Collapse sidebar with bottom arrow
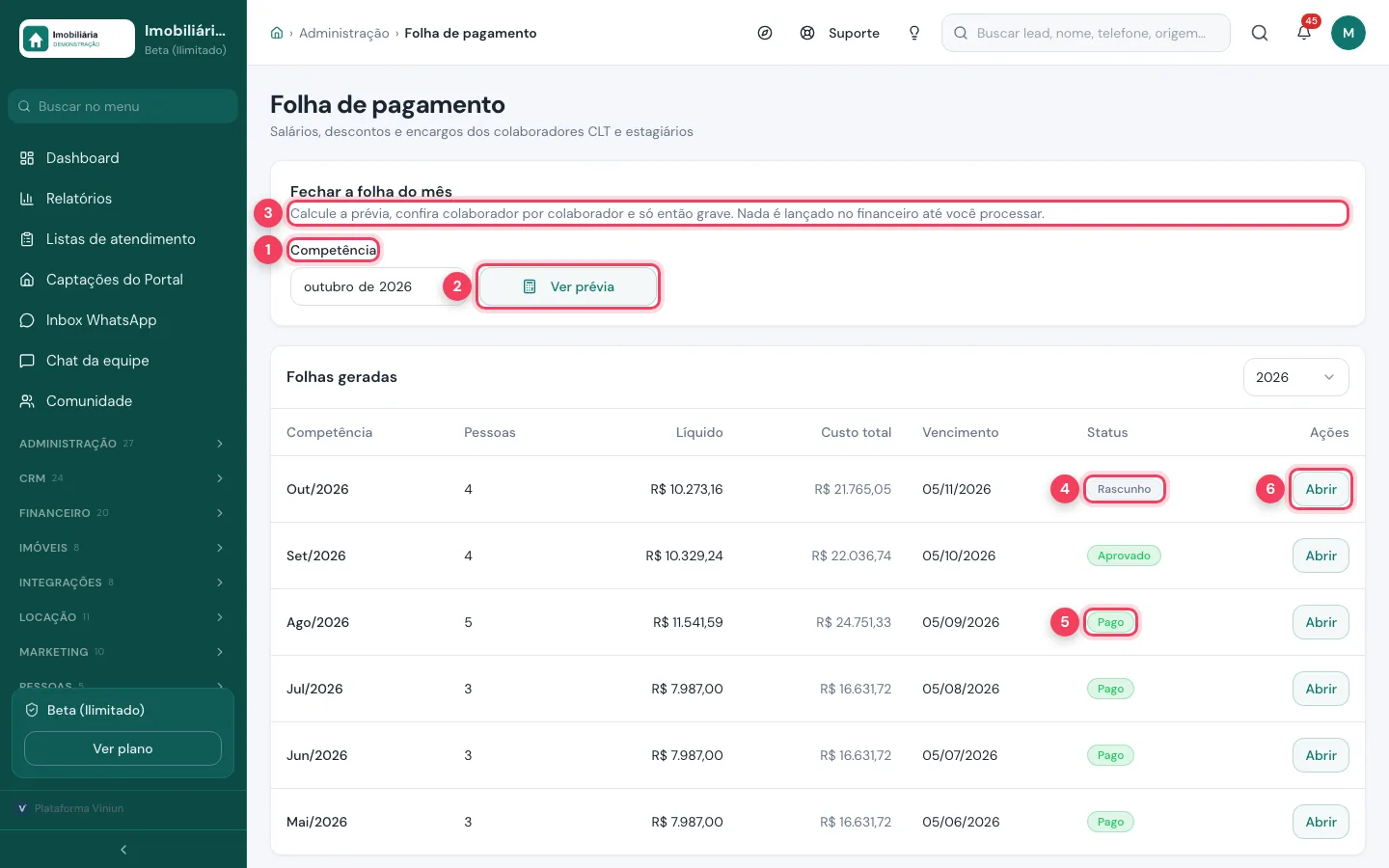The width and height of the screenshot is (1389, 868). (x=123, y=850)
